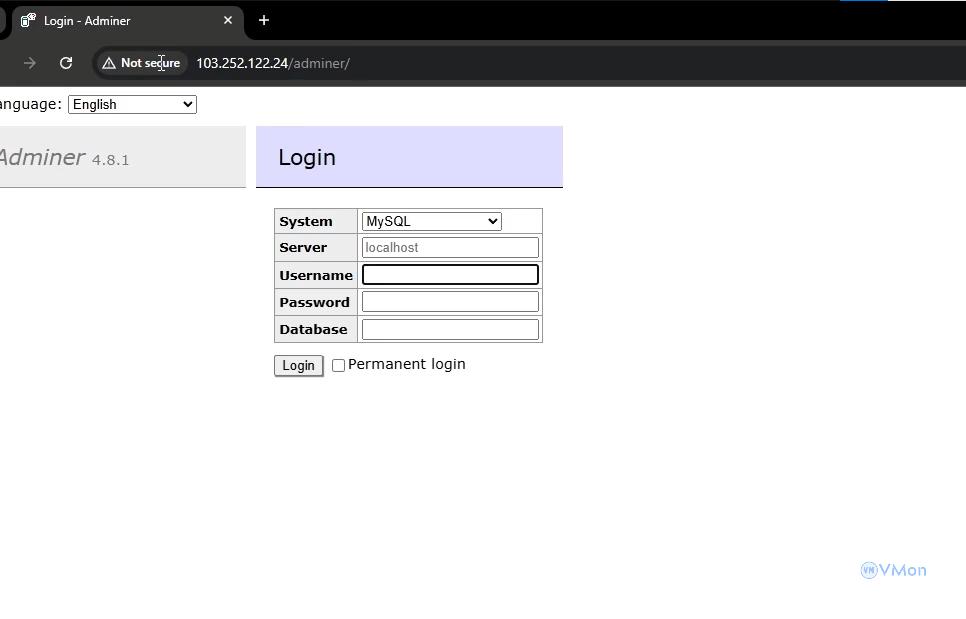Click the VMon watermark logo

click(893, 570)
